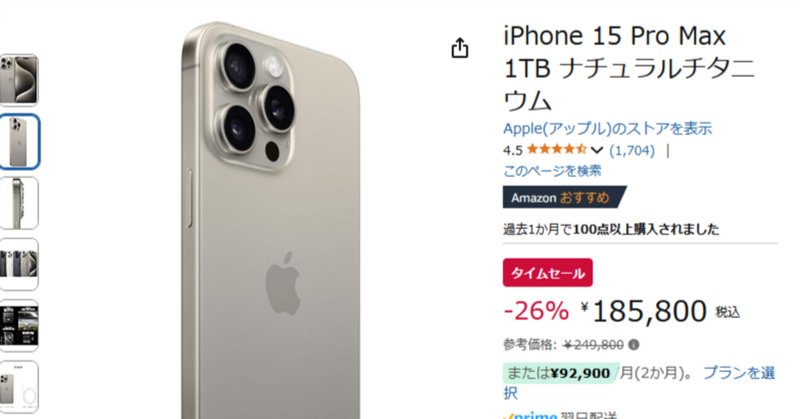
Task: Select the first thumbnail showing front and back
Action: coord(19,80)
